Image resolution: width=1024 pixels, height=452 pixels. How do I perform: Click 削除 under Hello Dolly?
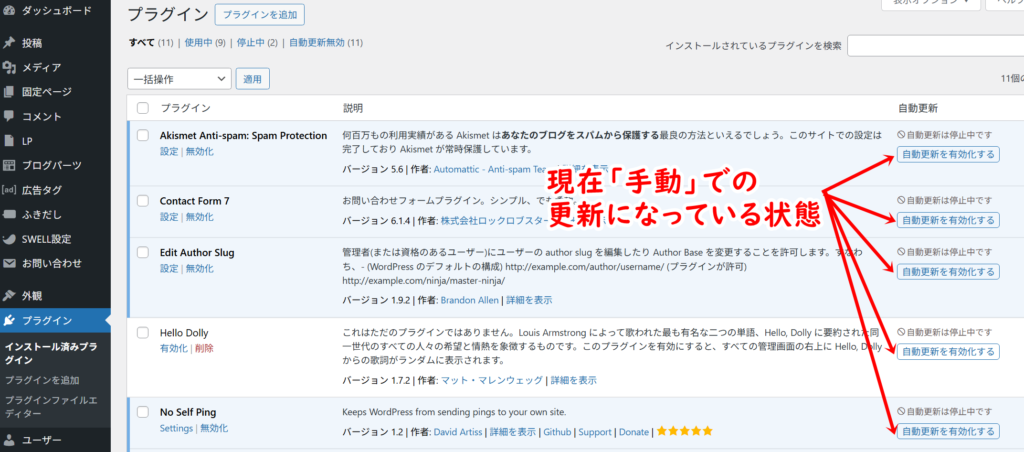(x=204, y=349)
